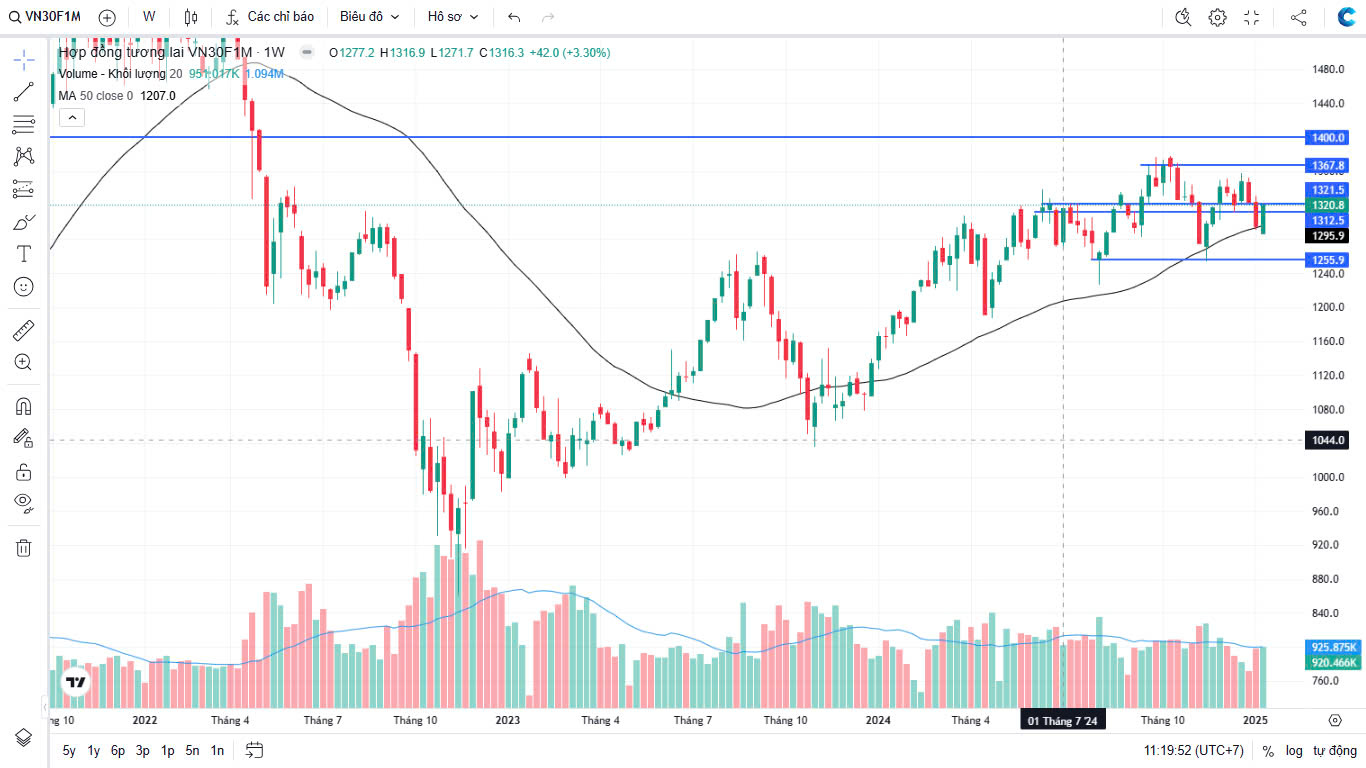Enable the magnet snapping mode
This screenshot has height=768, width=1366.
(x=24, y=406)
